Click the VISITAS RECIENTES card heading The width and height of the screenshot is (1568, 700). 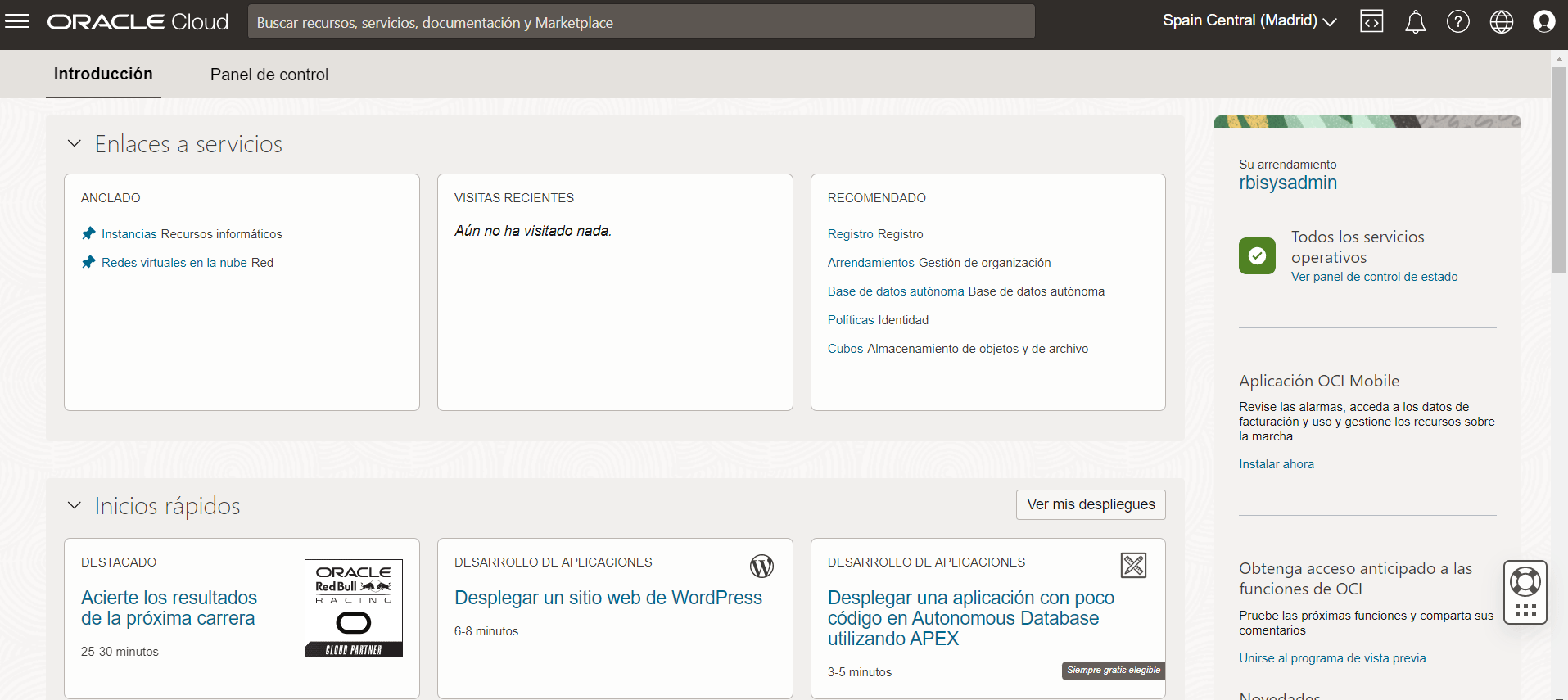coord(514,198)
